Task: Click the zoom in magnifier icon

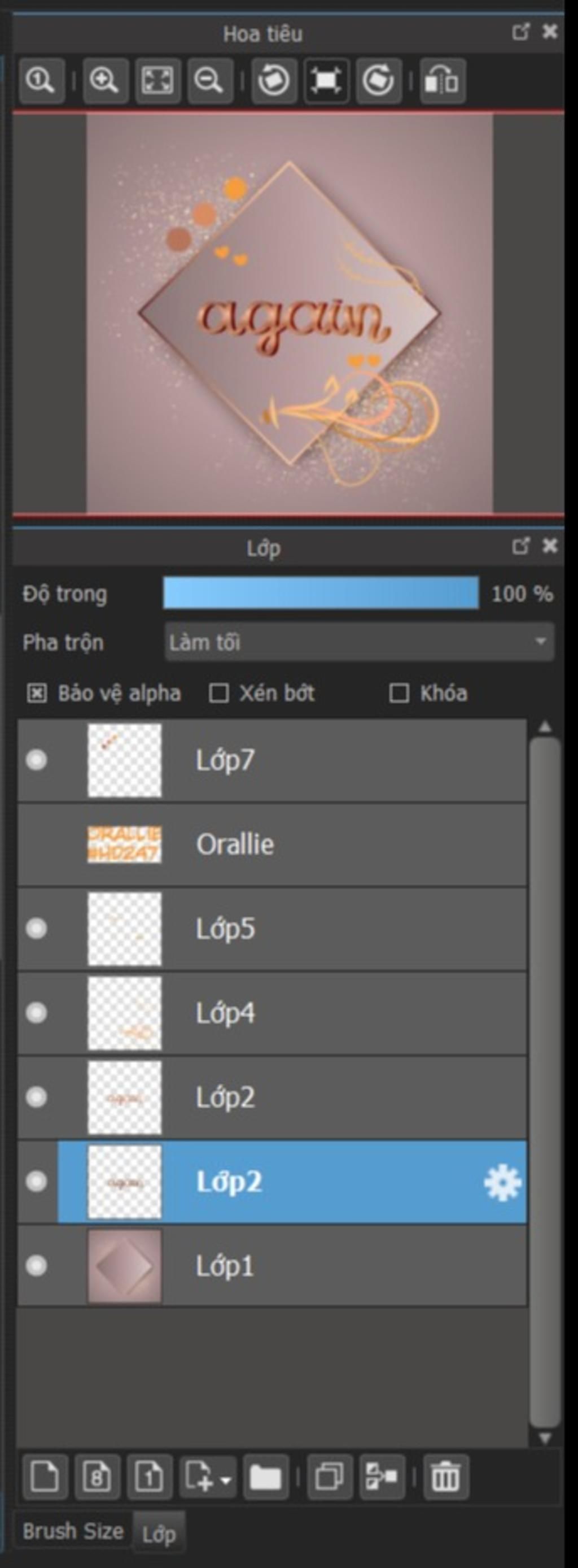Action: (x=104, y=80)
